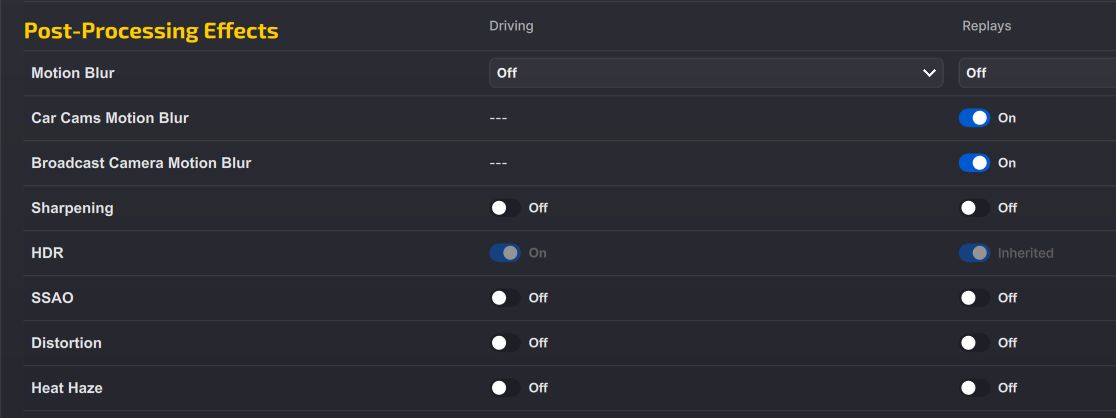Enable Distortion in the Replays column

tap(974, 343)
